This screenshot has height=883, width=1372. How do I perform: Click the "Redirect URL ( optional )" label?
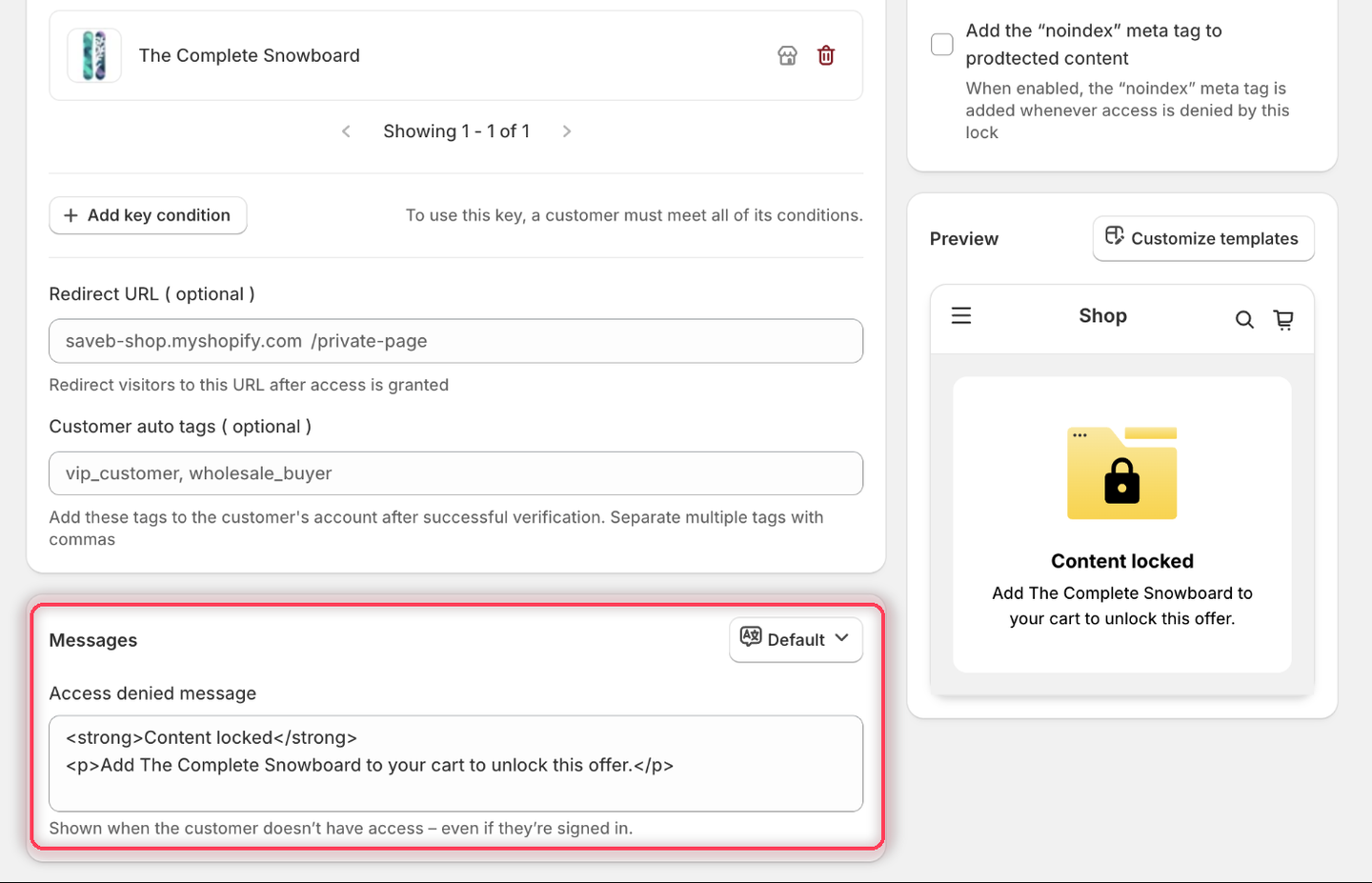[x=151, y=294]
